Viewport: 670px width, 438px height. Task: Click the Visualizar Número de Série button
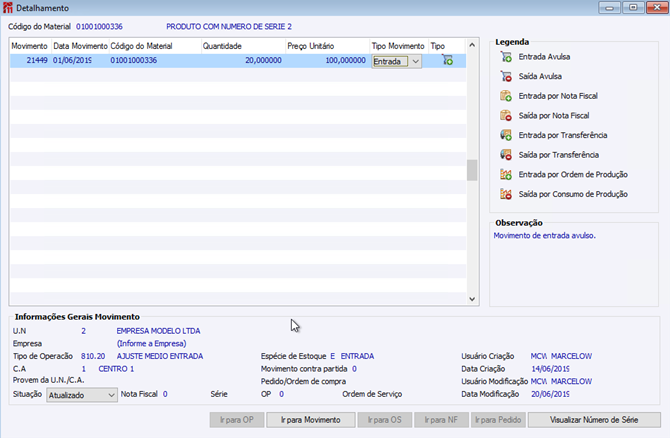(594, 420)
